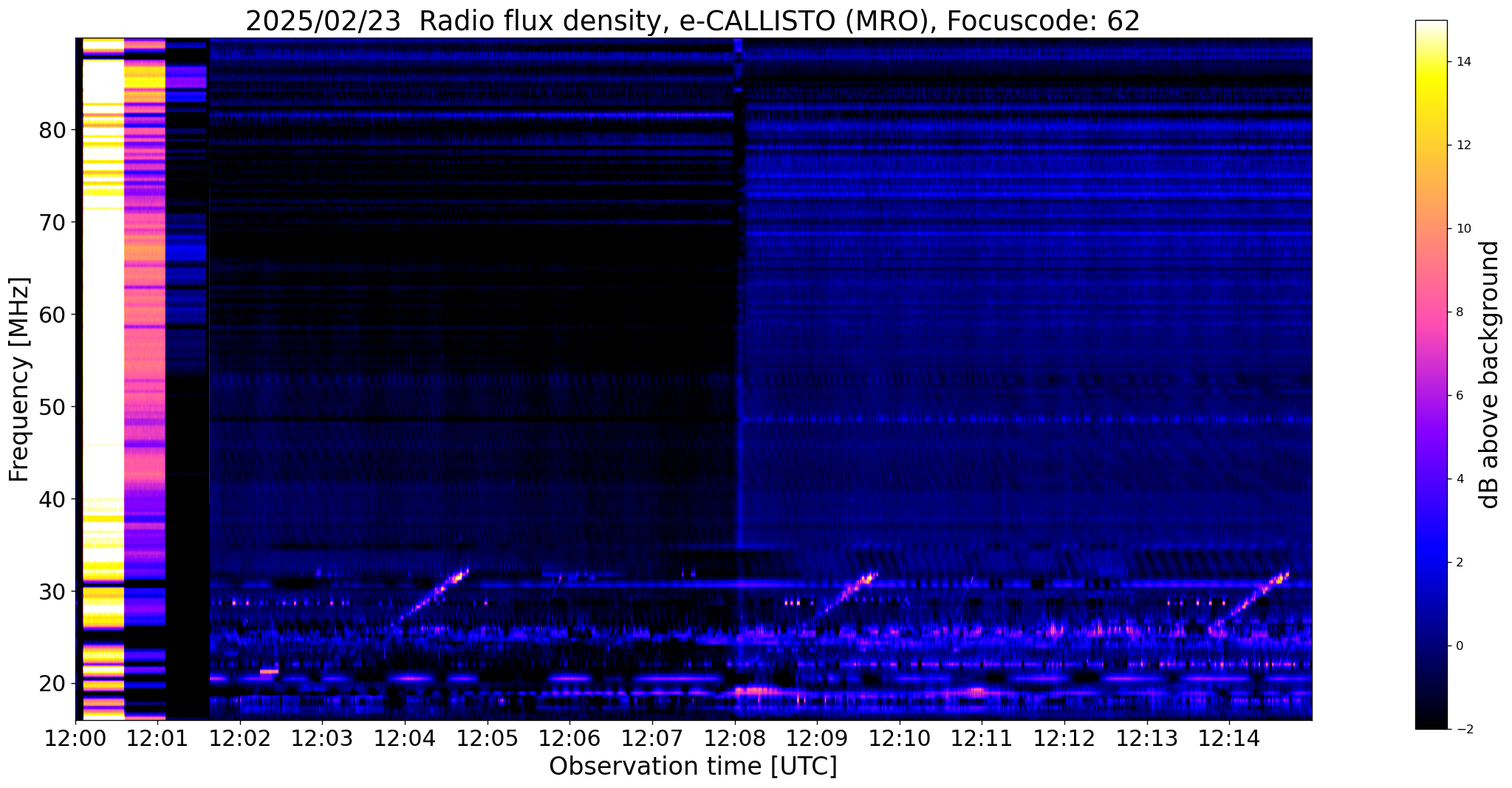This screenshot has height=788, width=1512.
Task: Click the 12:08 time tick label
Action: coord(734,739)
